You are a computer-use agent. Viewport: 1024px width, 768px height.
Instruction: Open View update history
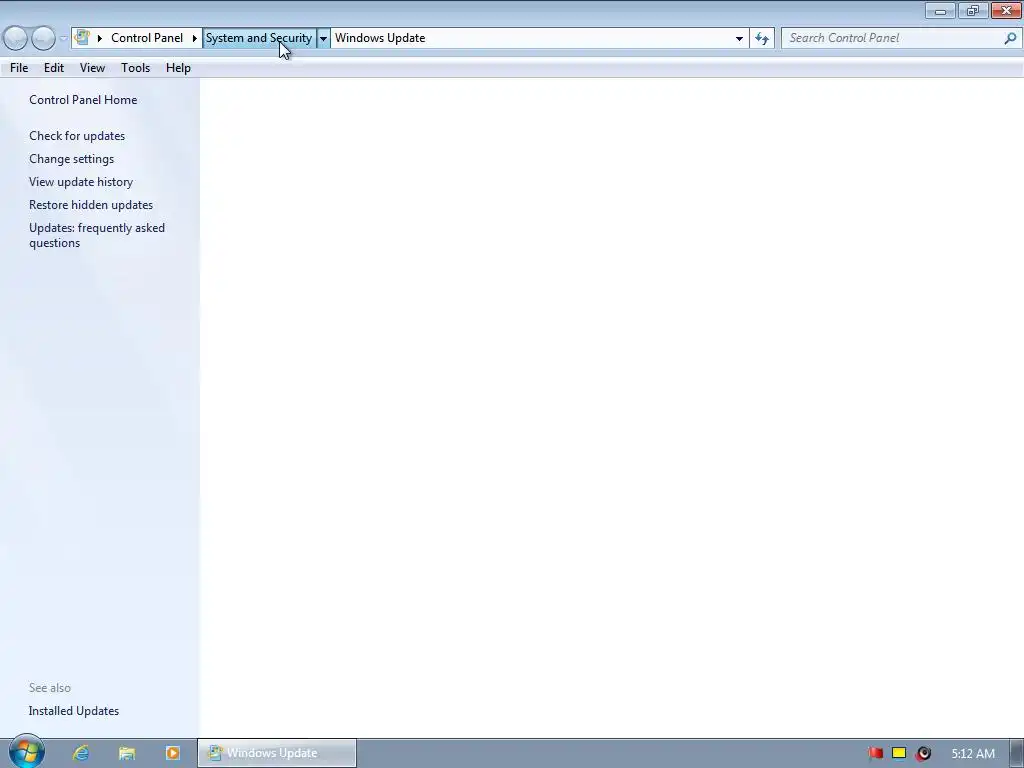tap(81, 182)
